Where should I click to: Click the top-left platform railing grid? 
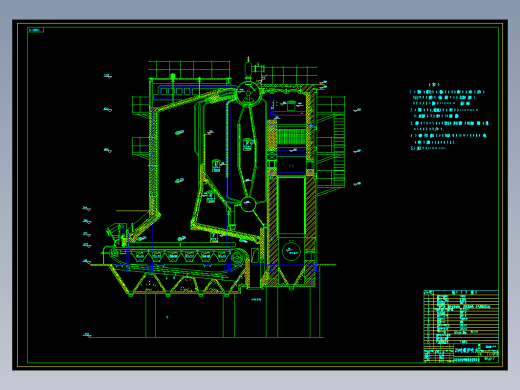[189, 70]
